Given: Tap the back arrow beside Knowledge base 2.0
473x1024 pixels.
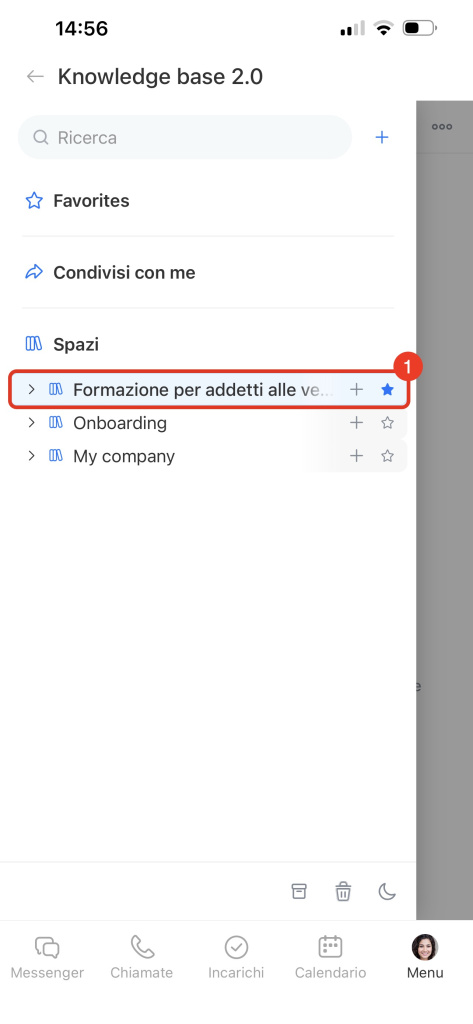Looking at the screenshot, I should click(x=35, y=77).
